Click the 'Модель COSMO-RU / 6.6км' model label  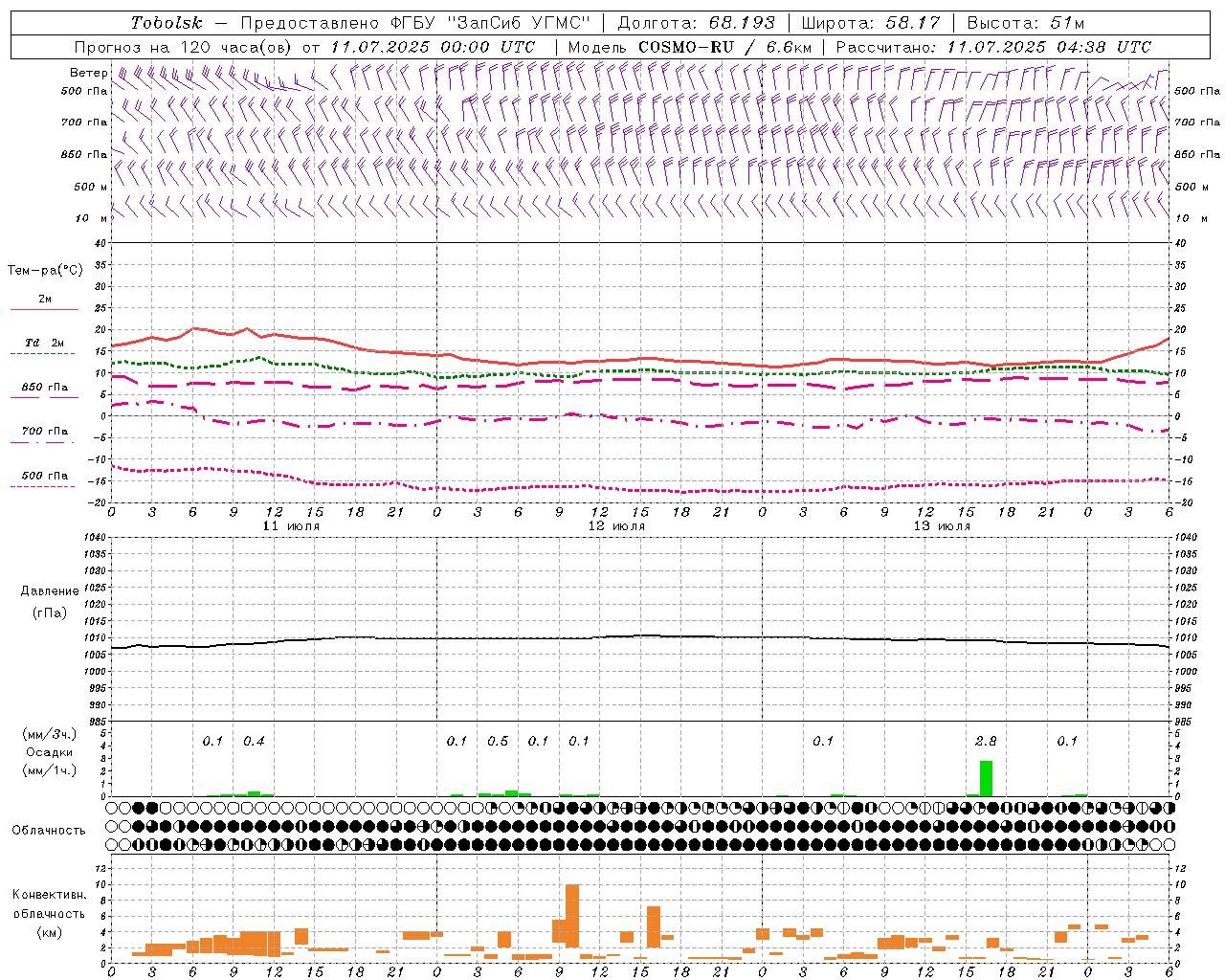click(690, 47)
